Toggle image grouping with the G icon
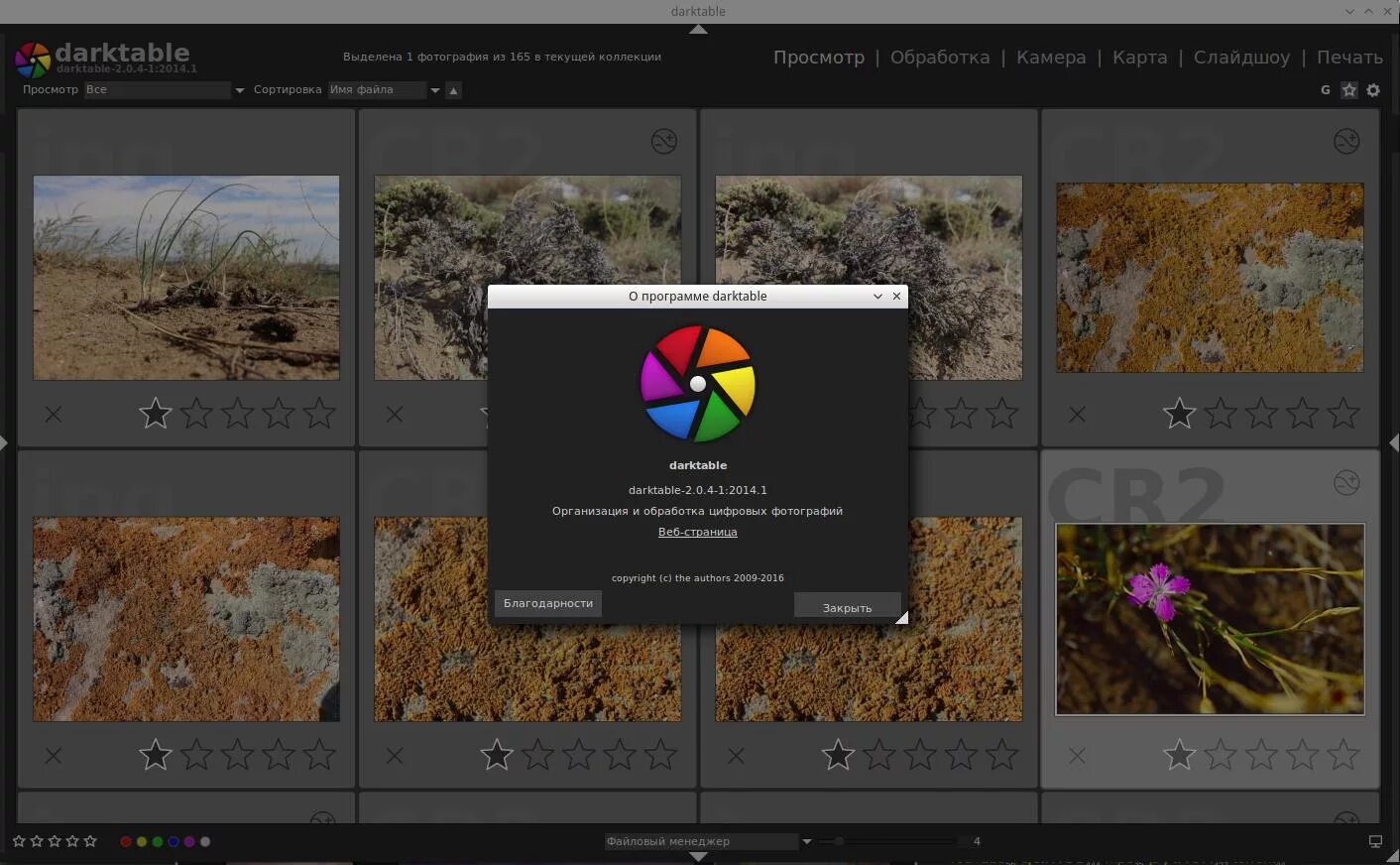The image size is (1400, 865). pyautogui.click(x=1326, y=90)
